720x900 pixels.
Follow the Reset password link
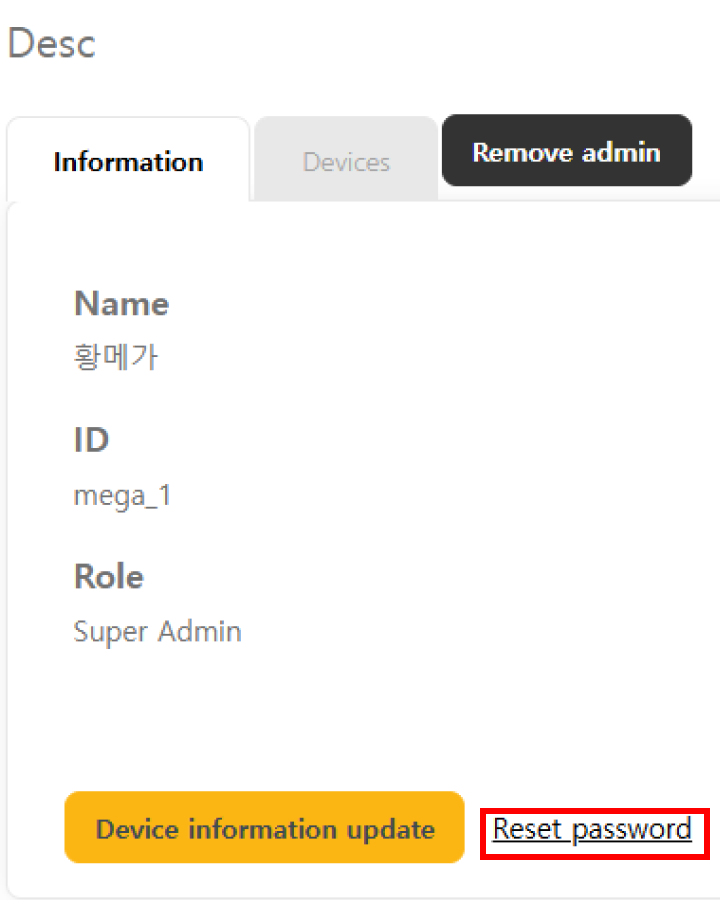pyautogui.click(x=592, y=829)
